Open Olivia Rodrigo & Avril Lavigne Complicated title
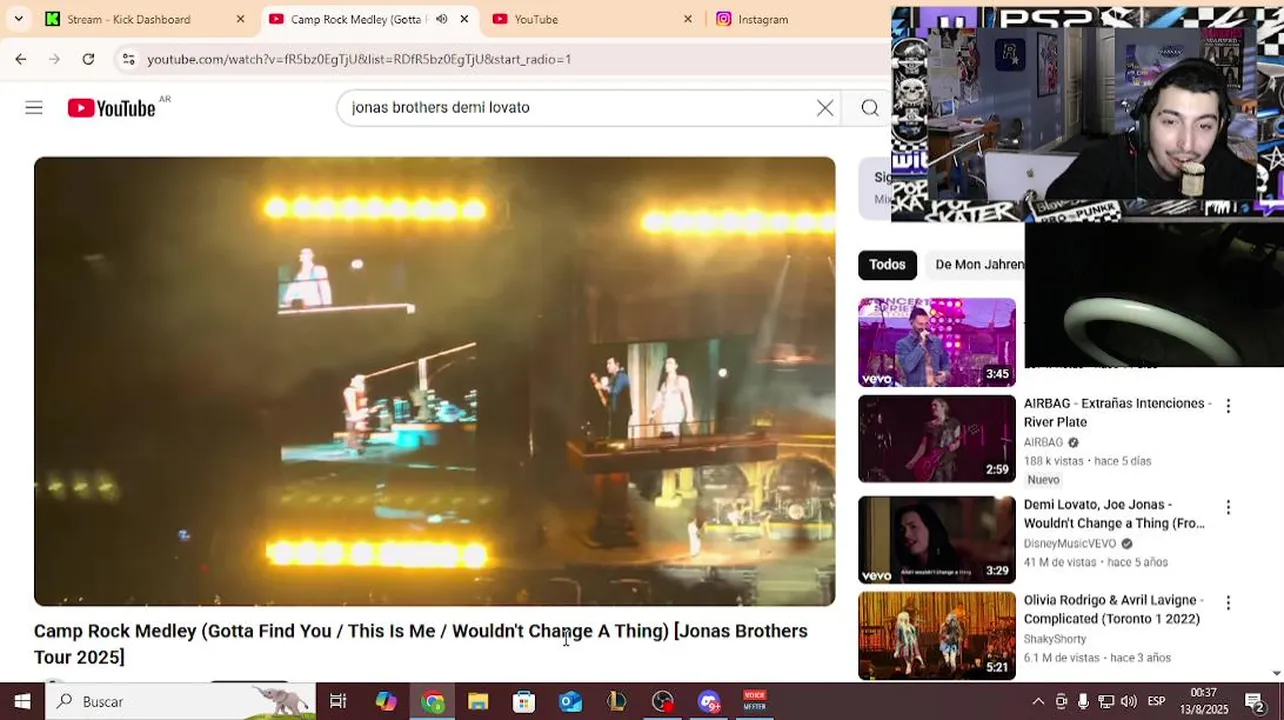 pos(1112,609)
